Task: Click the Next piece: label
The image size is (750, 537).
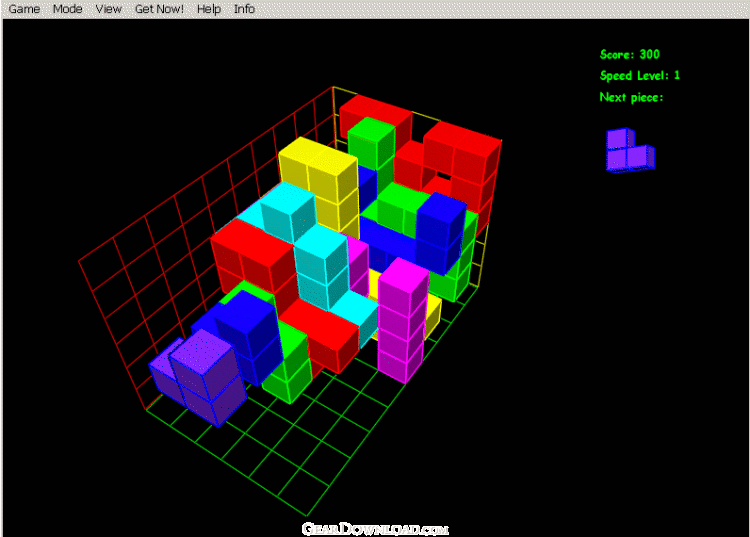Action: (631, 98)
